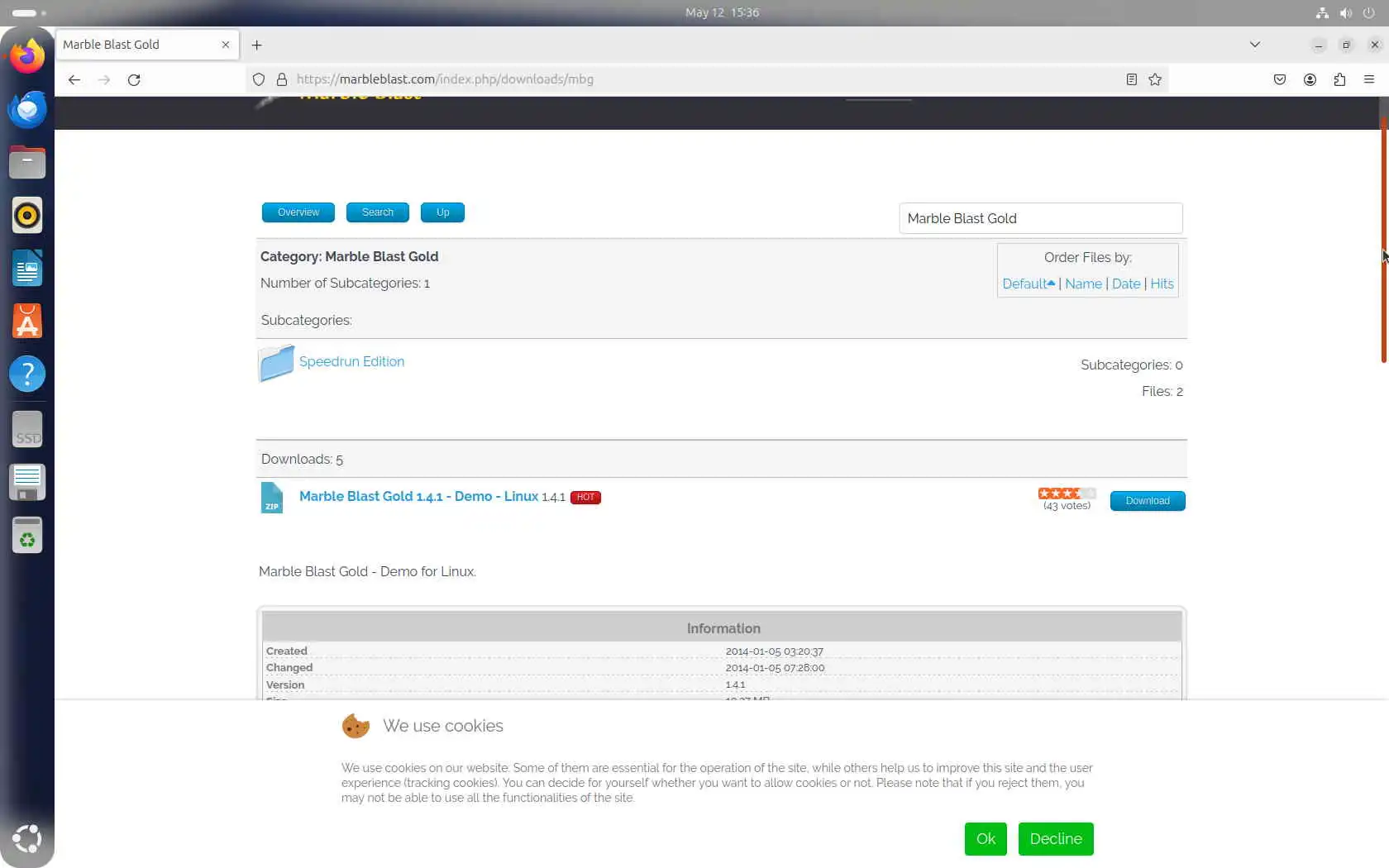Open the network status icon in top bar
1389x868 pixels.
pos(1322,12)
